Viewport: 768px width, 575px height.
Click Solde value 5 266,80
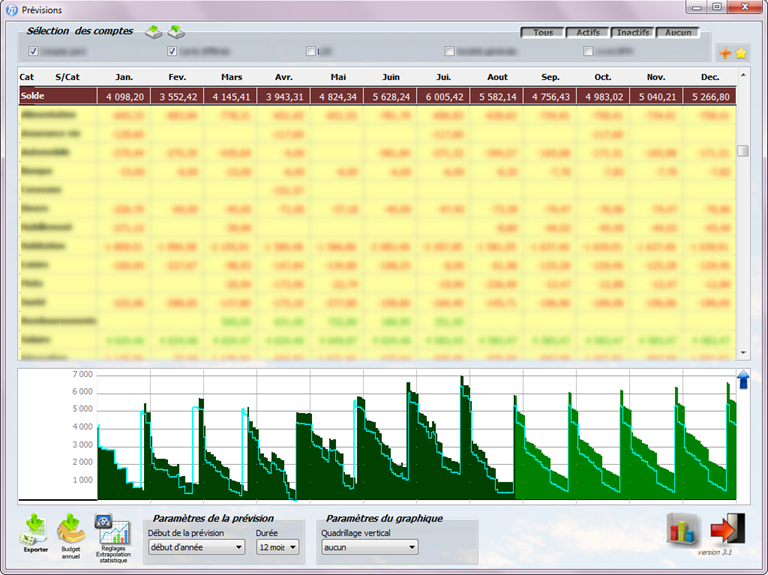(711, 97)
